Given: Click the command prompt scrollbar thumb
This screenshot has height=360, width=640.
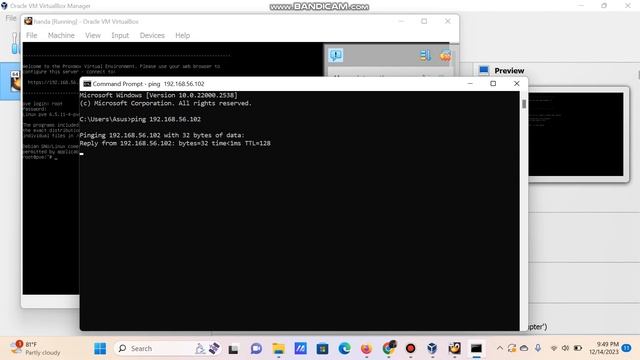Looking at the screenshot, I should click(x=524, y=104).
